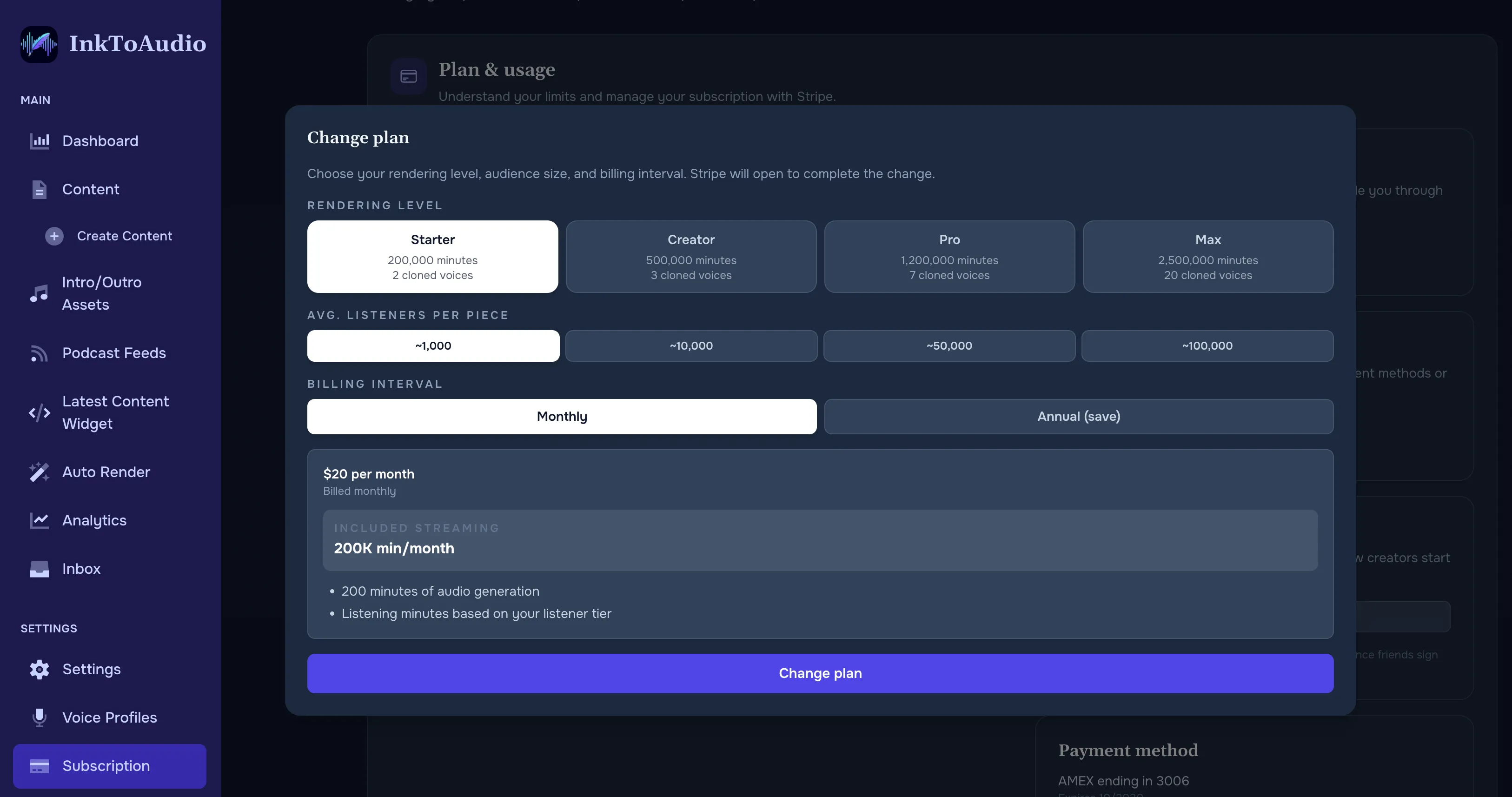Click the Intro/Outro music note icon
The image size is (1512, 797).
click(x=40, y=293)
